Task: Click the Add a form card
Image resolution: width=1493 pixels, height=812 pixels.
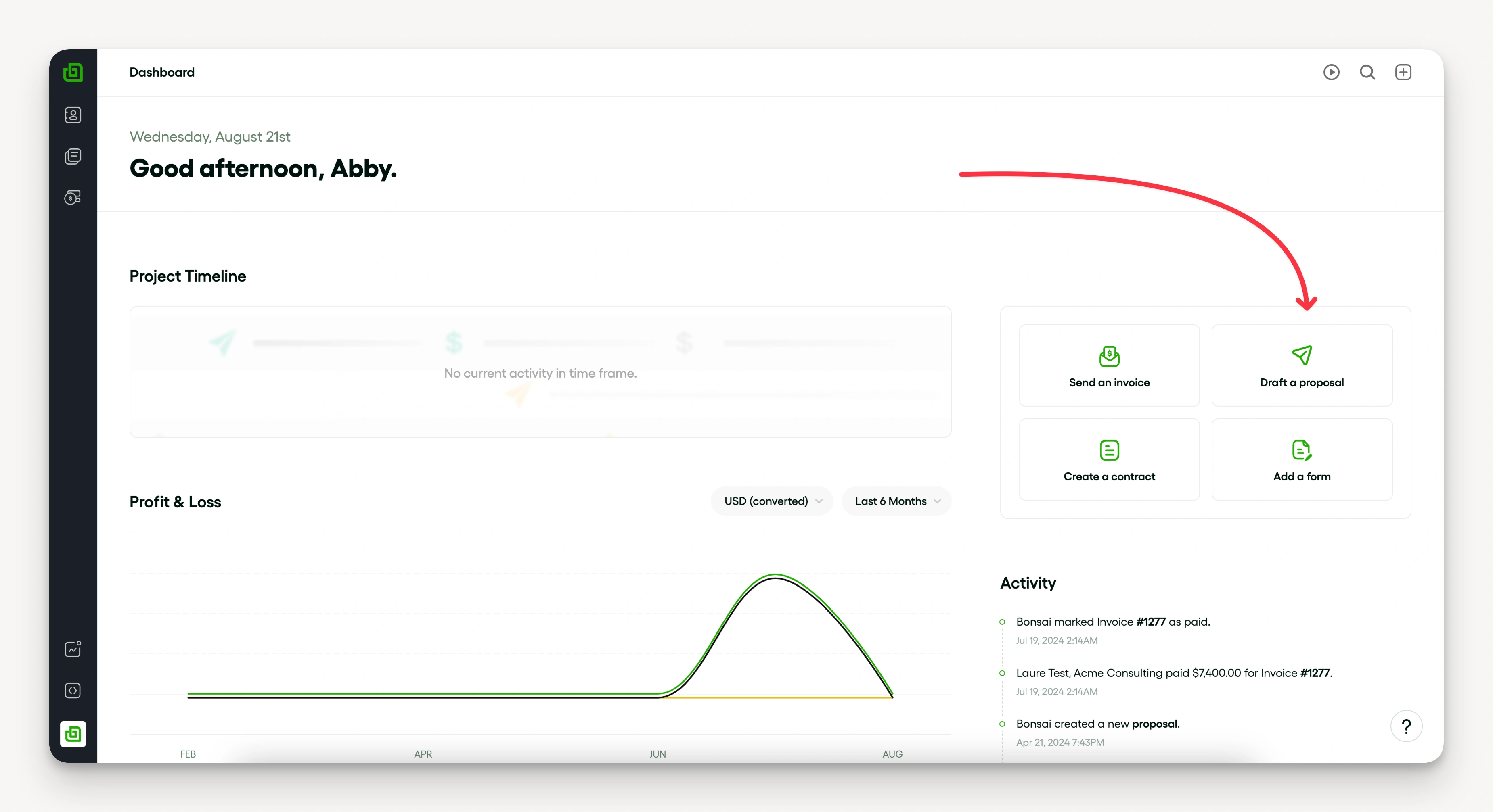Action: (x=1302, y=459)
